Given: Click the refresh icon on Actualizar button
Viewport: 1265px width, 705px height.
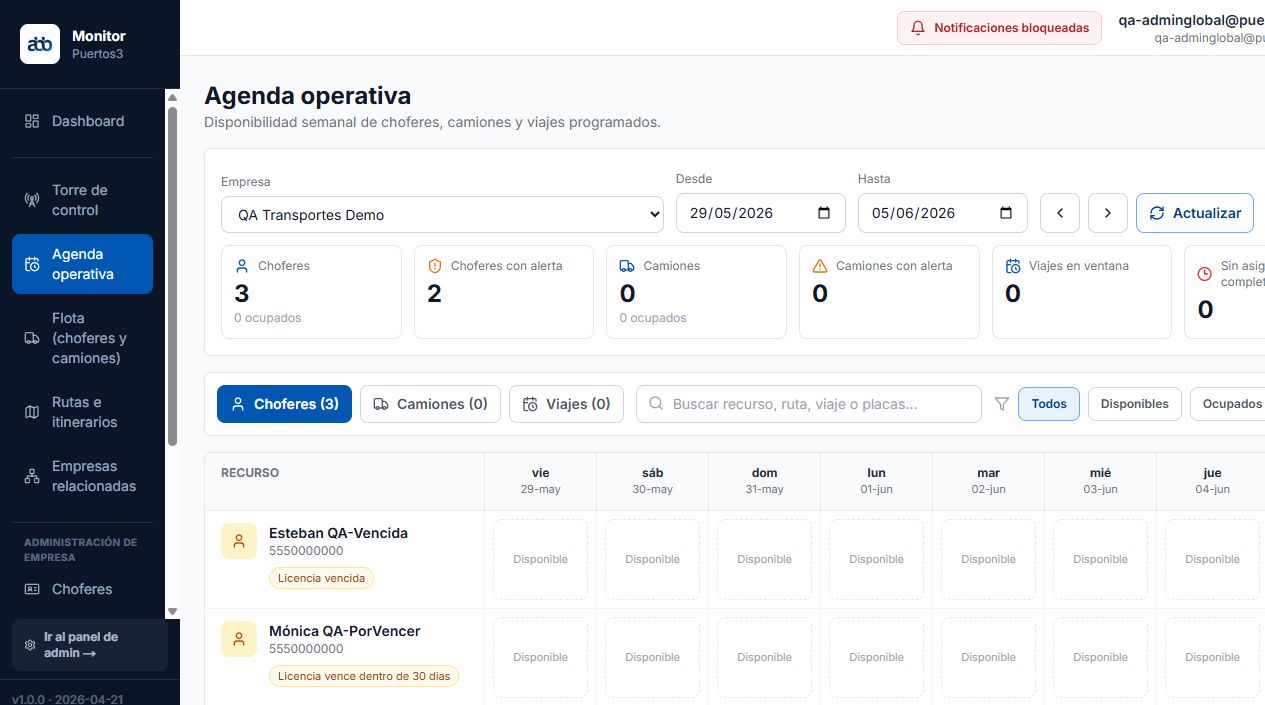Looking at the screenshot, I should [x=1157, y=213].
